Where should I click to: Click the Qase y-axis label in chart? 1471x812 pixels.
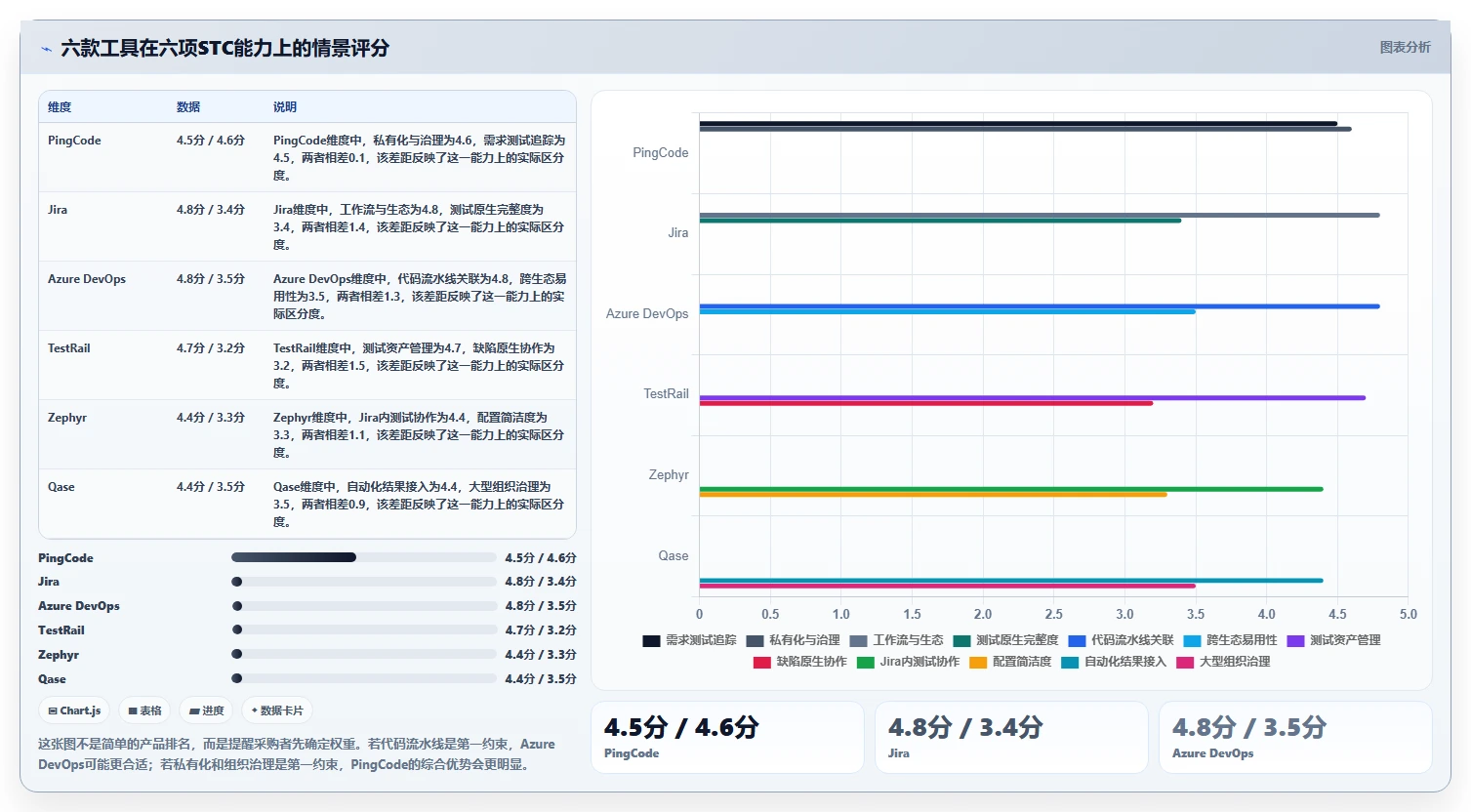pos(674,556)
